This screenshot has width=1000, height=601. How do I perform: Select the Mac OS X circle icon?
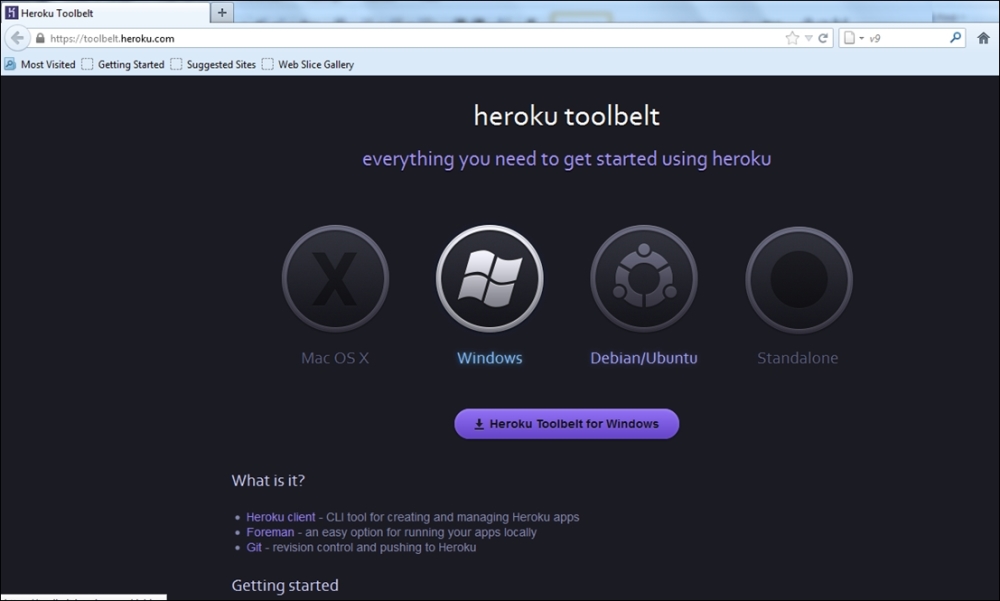tap(335, 279)
